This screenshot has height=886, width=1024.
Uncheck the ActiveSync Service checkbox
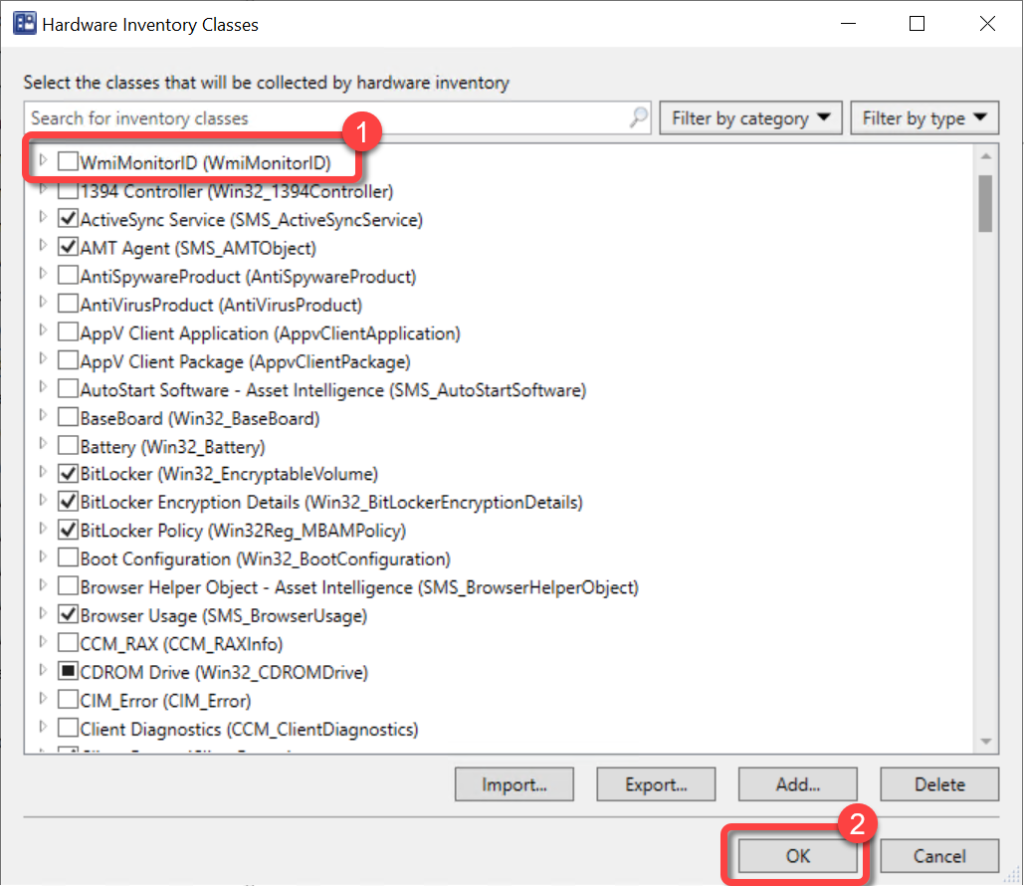pos(68,218)
